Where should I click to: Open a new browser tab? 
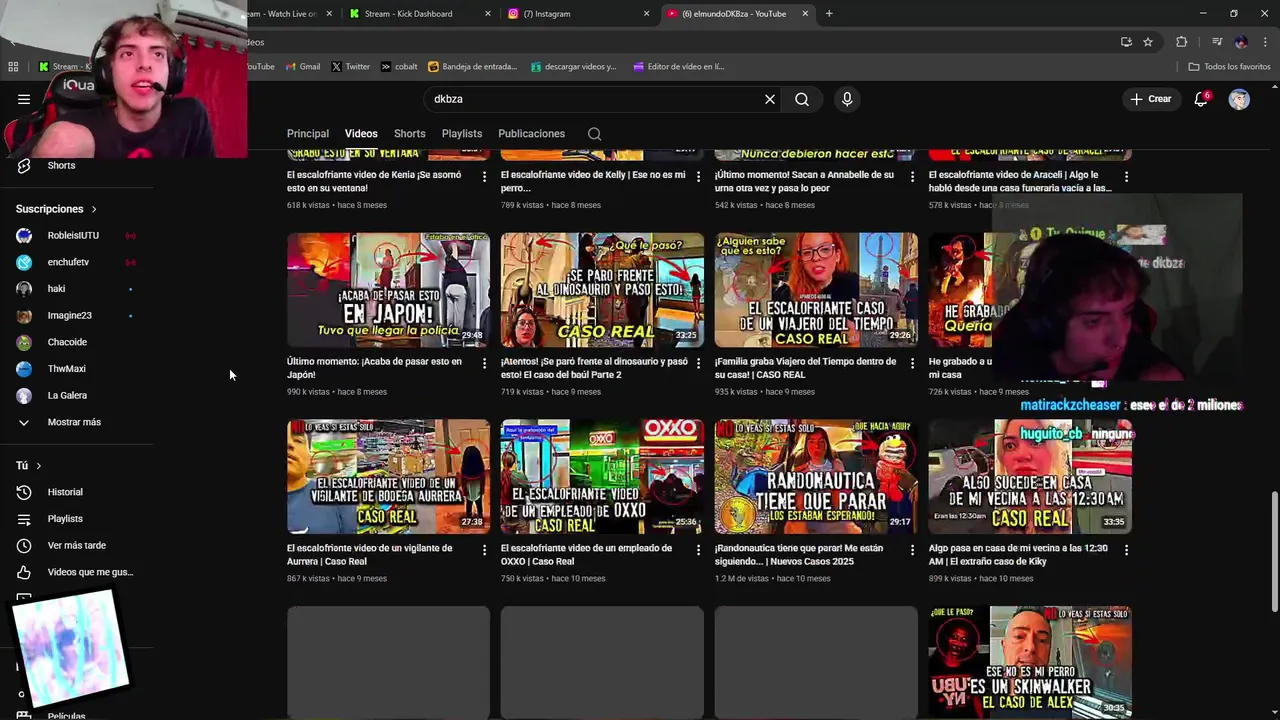pyautogui.click(x=829, y=14)
